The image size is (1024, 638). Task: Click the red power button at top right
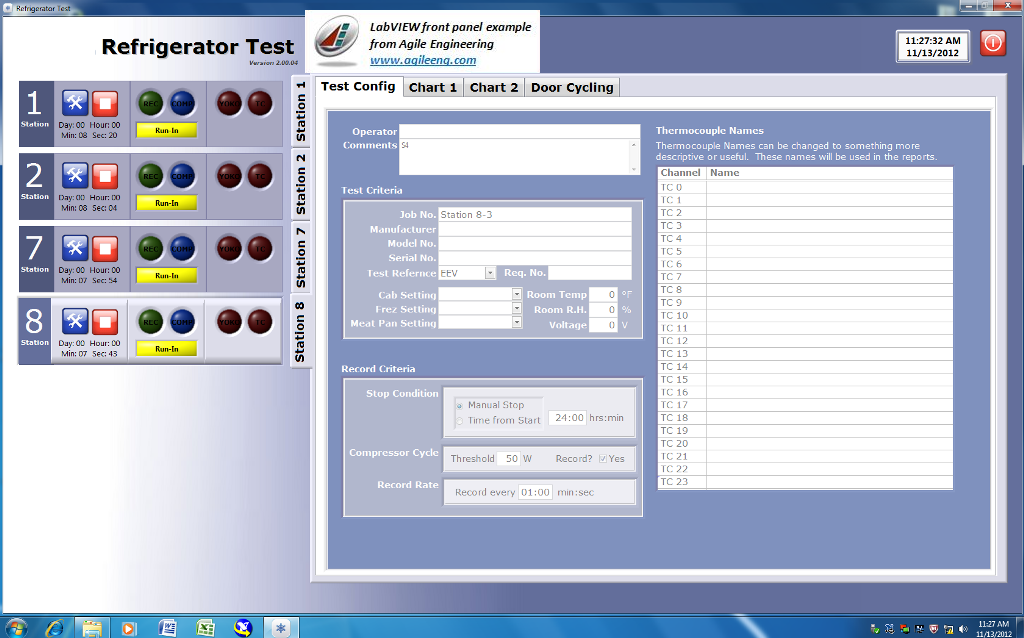pyautogui.click(x=993, y=43)
